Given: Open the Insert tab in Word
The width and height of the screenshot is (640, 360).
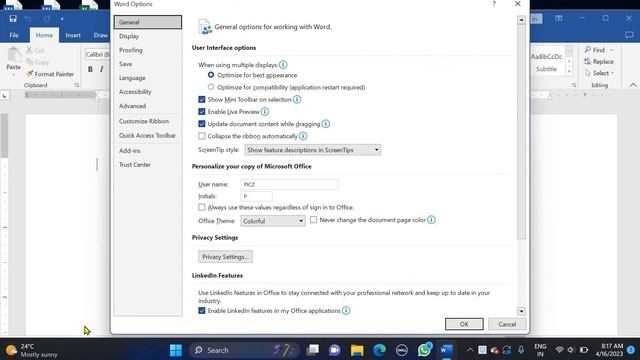Looking at the screenshot, I should (73, 35).
